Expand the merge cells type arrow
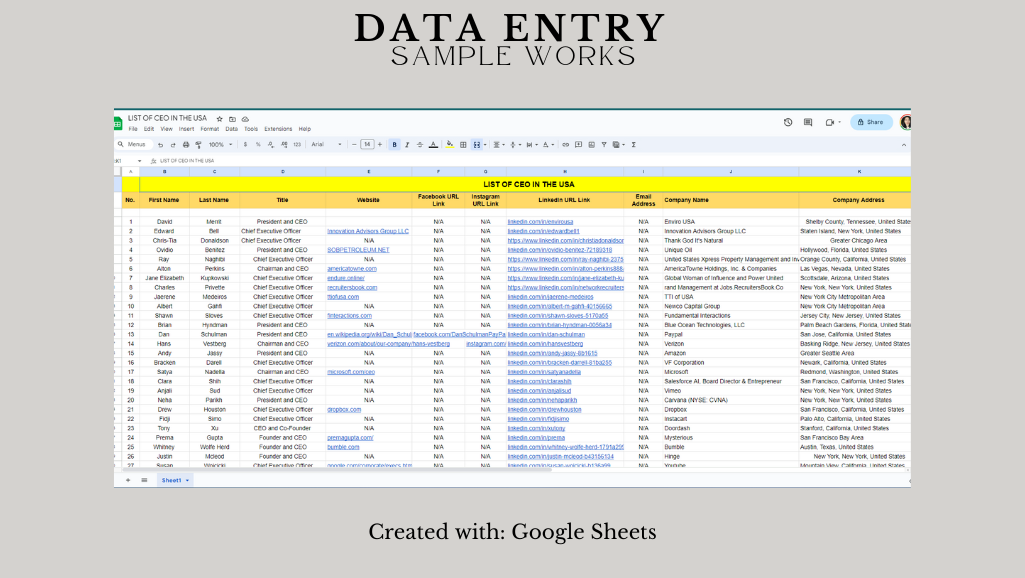 coord(485,144)
